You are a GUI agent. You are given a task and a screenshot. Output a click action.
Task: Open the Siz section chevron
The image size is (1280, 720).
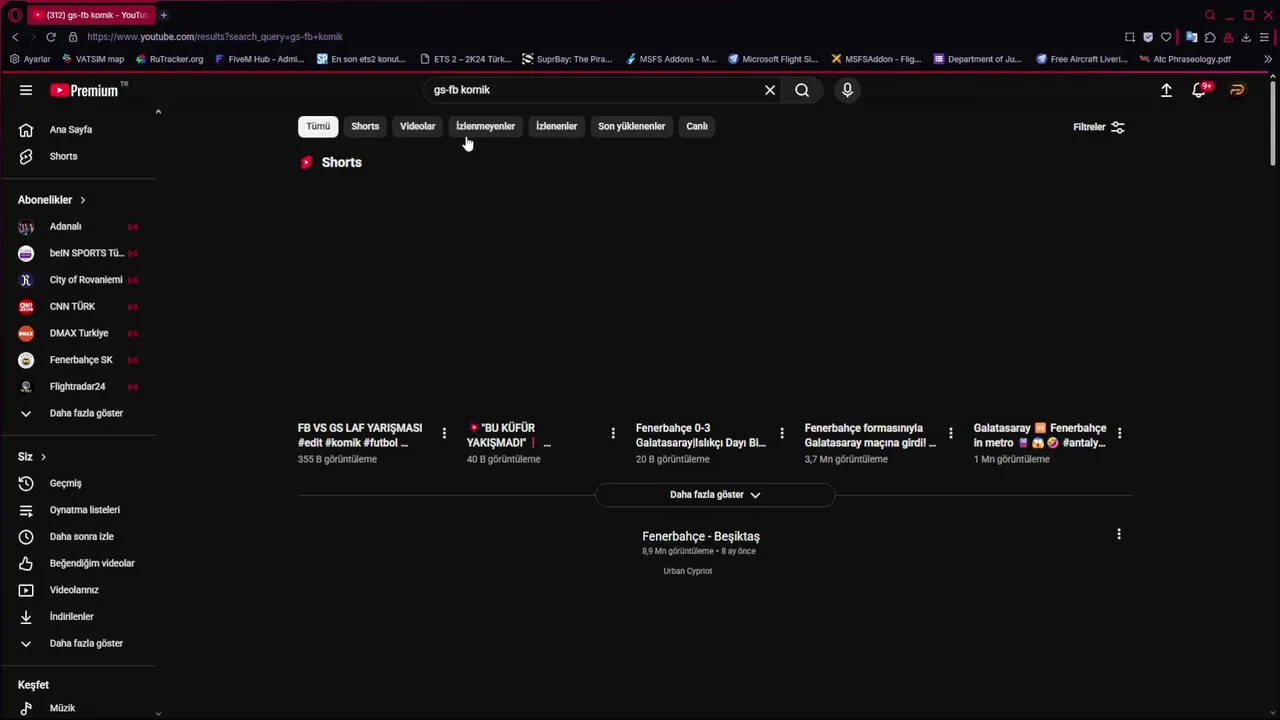(x=43, y=457)
